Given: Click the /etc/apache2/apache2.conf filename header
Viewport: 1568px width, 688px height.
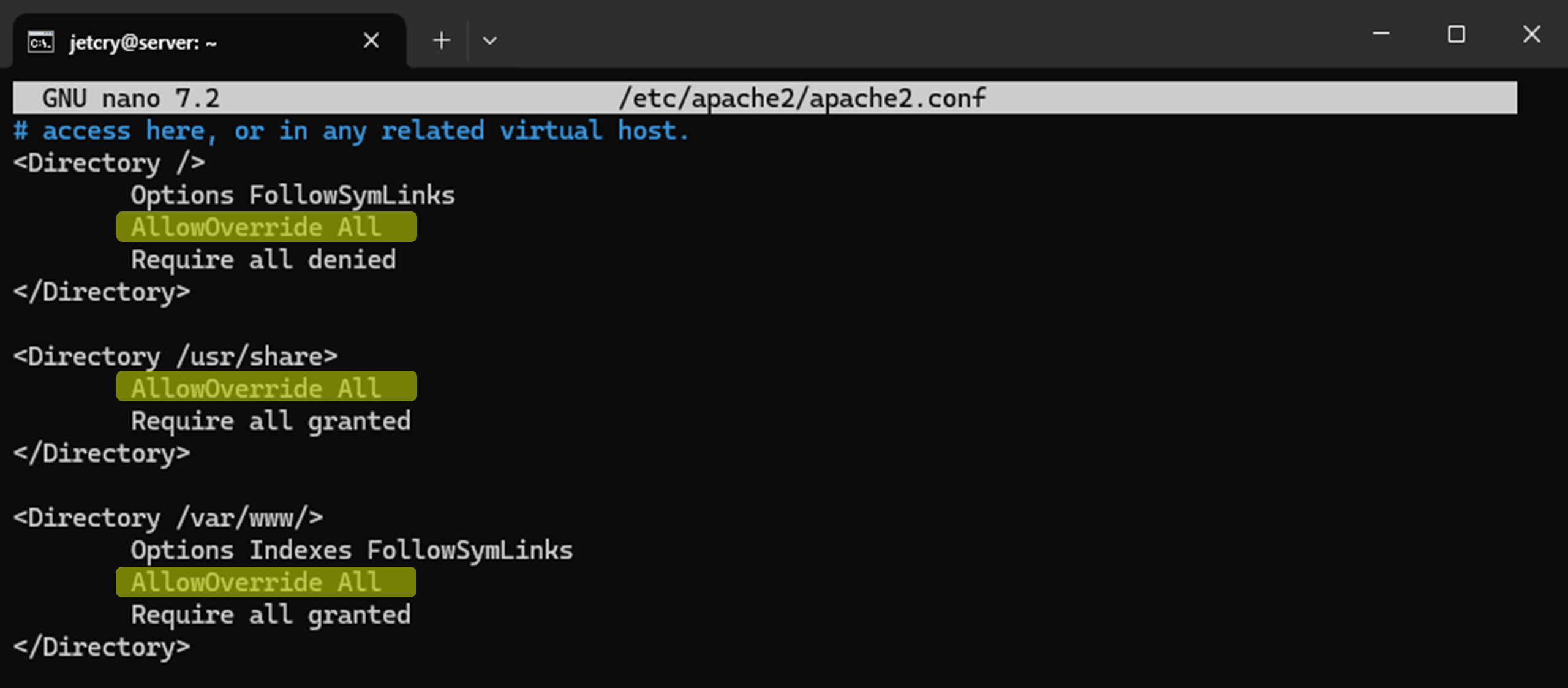Looking at the screenshot, I should click(802, 98).
